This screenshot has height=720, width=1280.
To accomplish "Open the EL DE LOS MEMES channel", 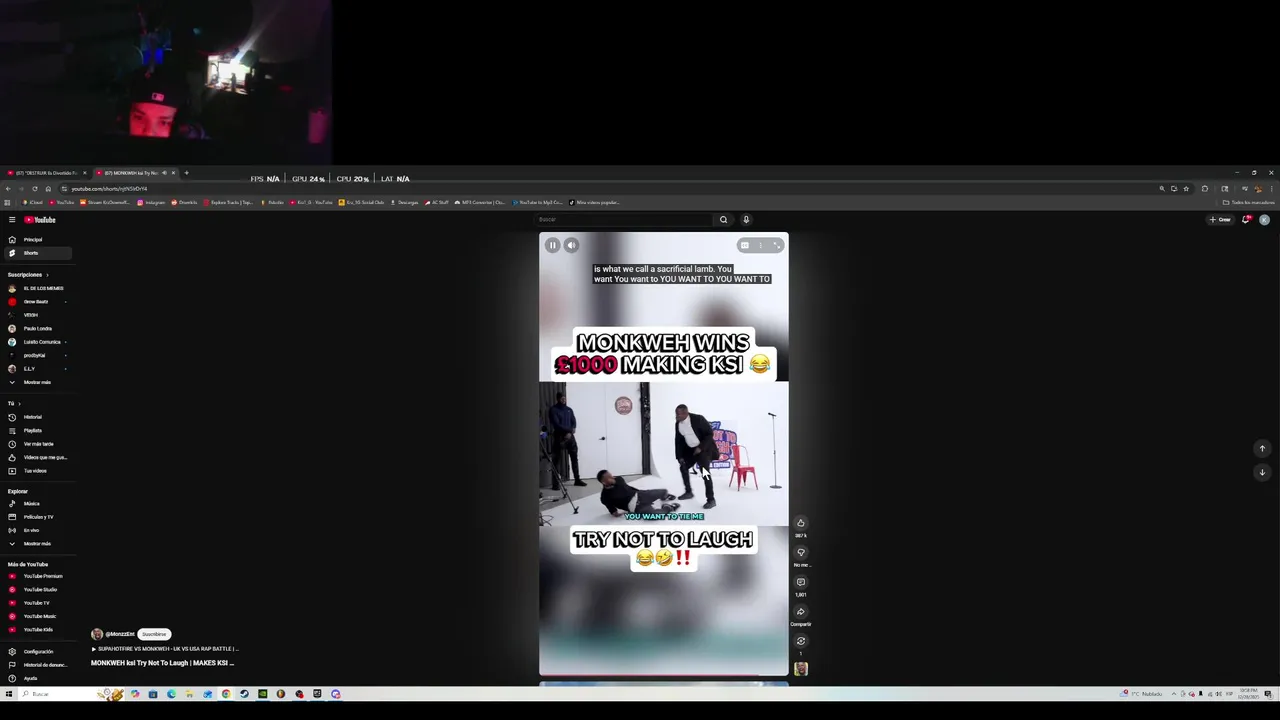I will (x=37, y=288).
